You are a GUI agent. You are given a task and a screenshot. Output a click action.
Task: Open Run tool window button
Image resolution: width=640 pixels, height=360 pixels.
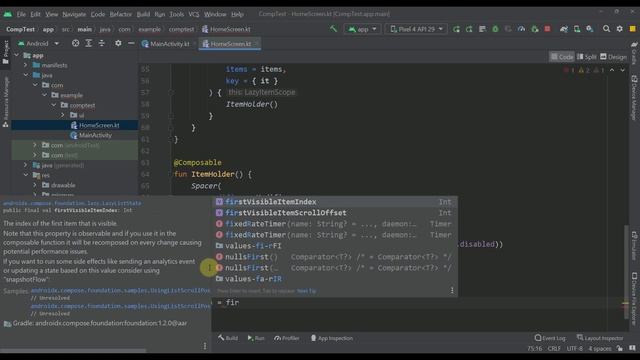click(256, 338)
